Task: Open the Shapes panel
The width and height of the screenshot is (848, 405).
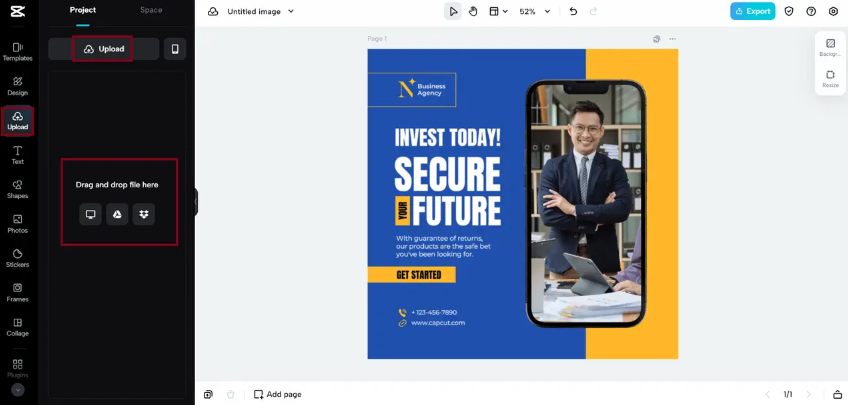Action: click(x=17, y=189)
